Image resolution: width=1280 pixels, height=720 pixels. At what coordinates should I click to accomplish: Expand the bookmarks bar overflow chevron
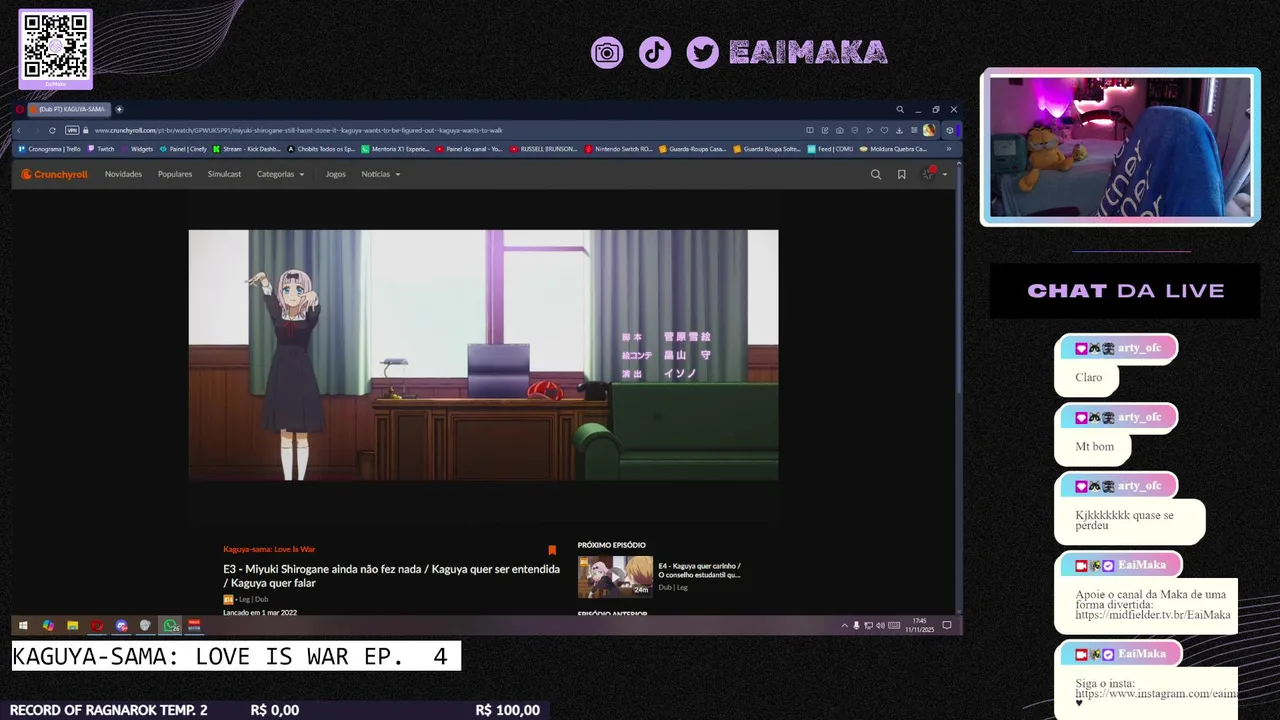(x=949, y=149)
